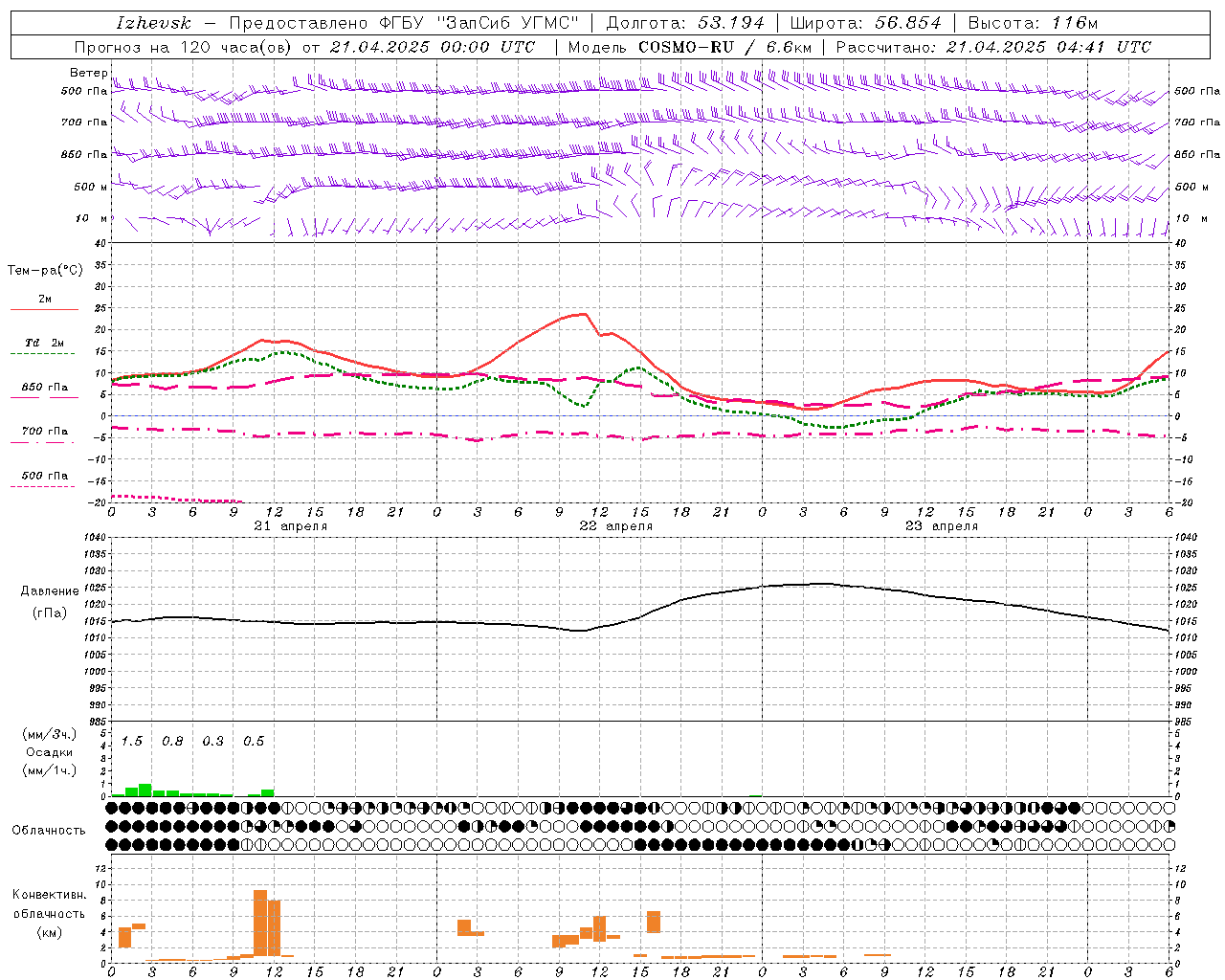Click the 3-hour precipitation value "0.3"
Image resolution: width=1225 pixels, height=980 pixels.
[212, 742]
